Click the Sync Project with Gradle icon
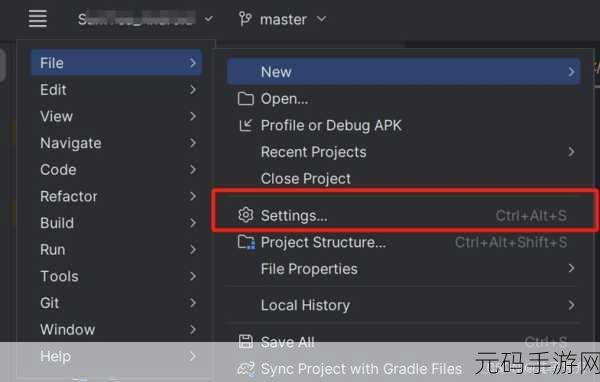Image resolution: width=600 pixels, height=382 pixels. (245, 369)
